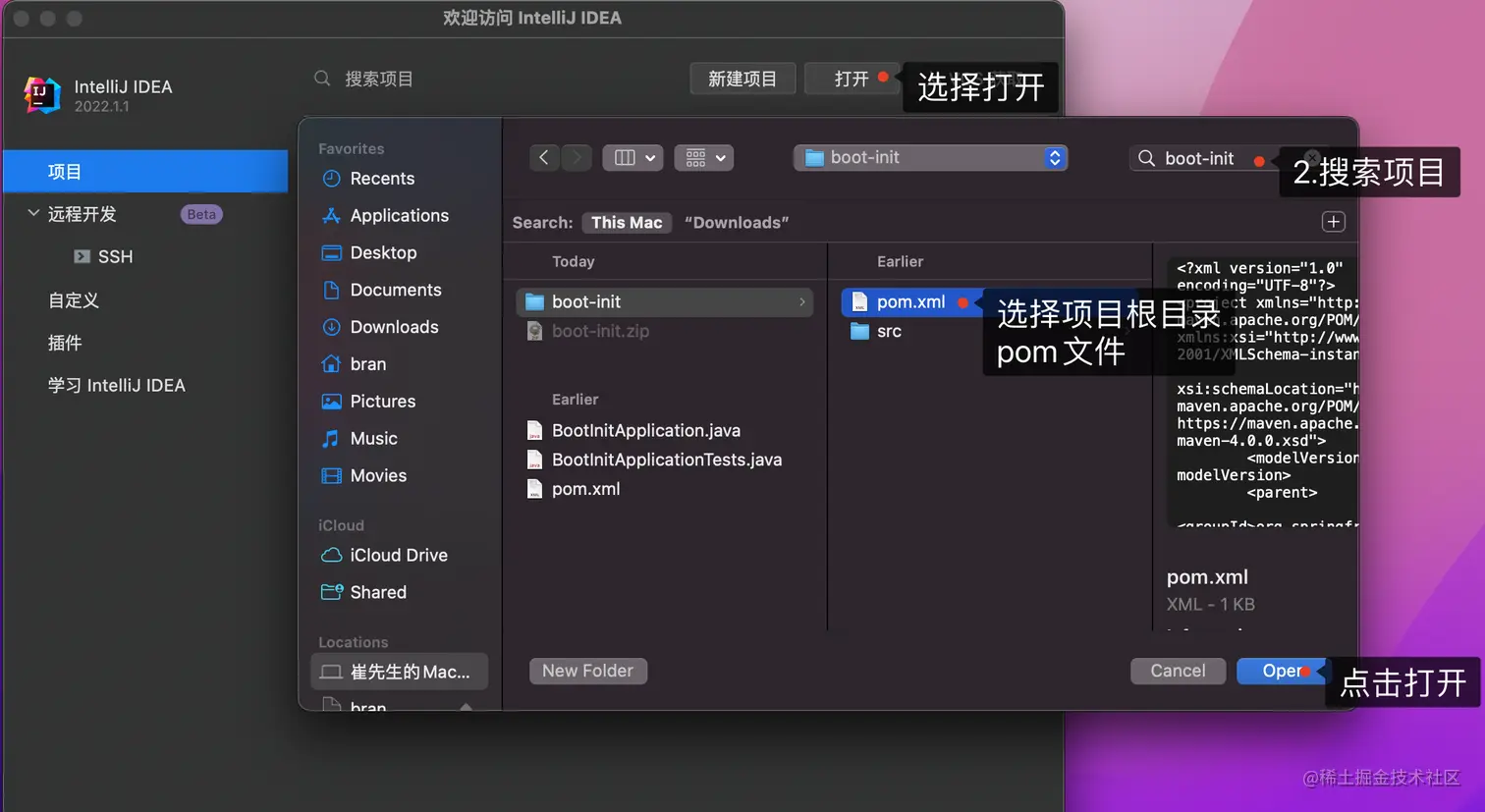Click the SSH terminal icon

tap(82, 256)
